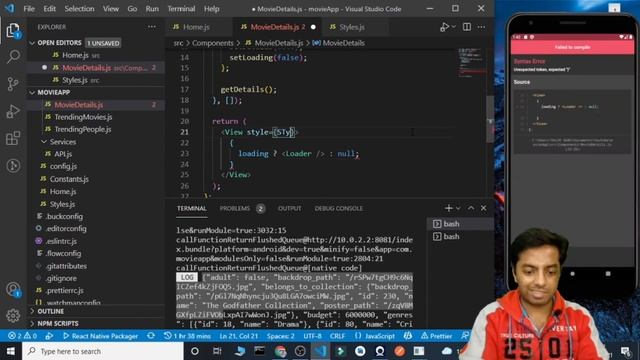Open the Extensions view
Image resolution: width=640 pixels, height=360 pixels.
13,138
